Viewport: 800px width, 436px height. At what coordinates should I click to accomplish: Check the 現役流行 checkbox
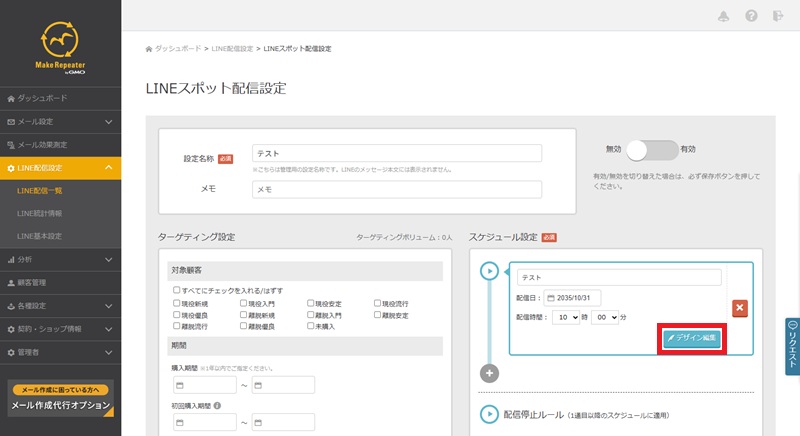click(x=378, y=303)
